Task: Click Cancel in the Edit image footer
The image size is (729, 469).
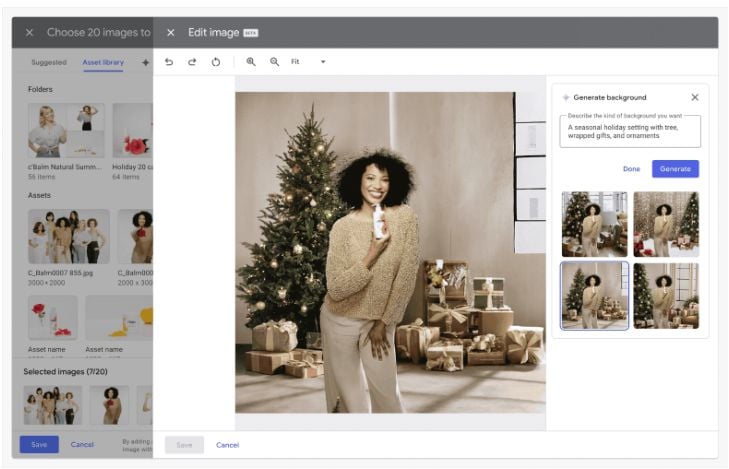Action: point(228,444)
